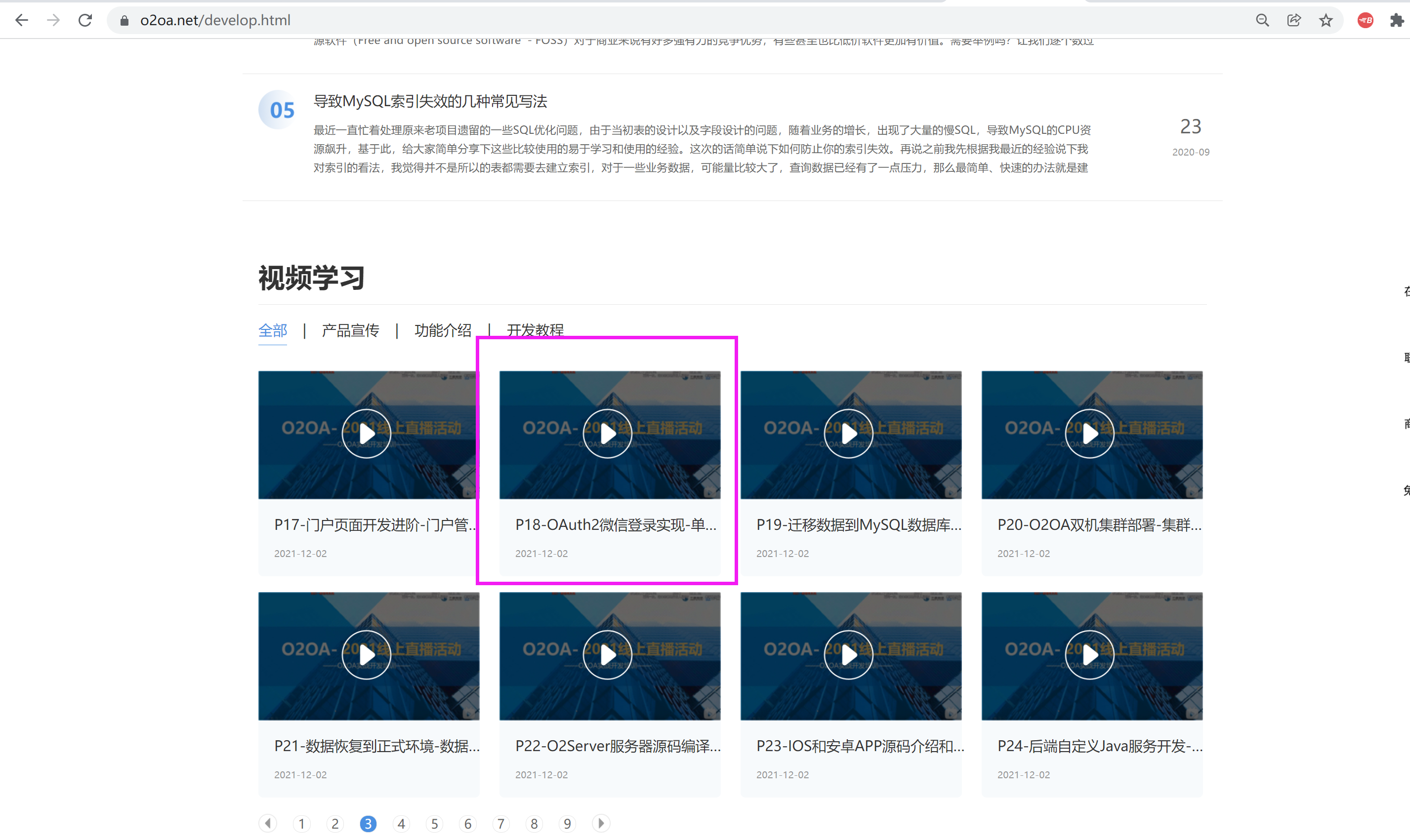Bookmark the page with the star icon

point(1325,20)
